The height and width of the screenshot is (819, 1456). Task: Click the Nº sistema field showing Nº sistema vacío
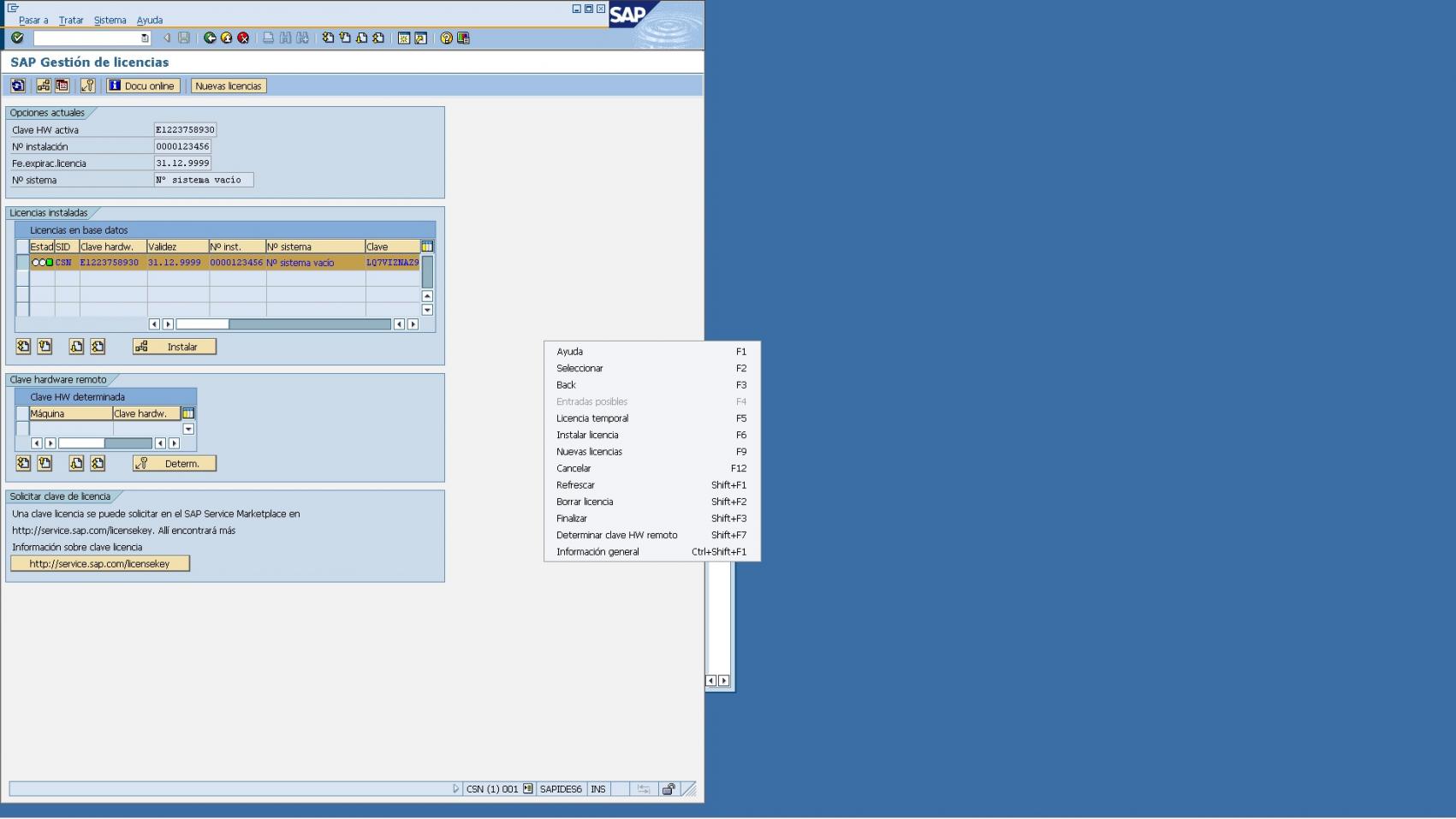point(204,180)
